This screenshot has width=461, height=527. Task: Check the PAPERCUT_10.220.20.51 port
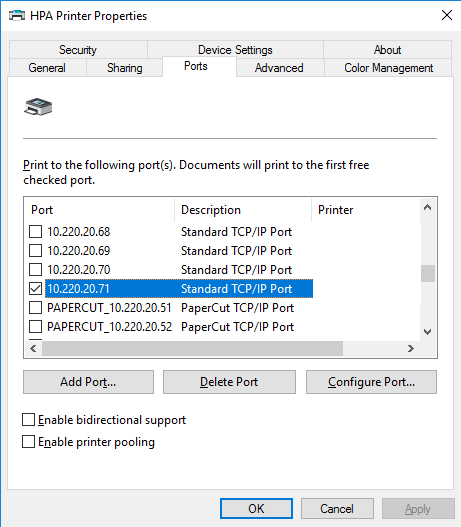click(x=35, y=308)
